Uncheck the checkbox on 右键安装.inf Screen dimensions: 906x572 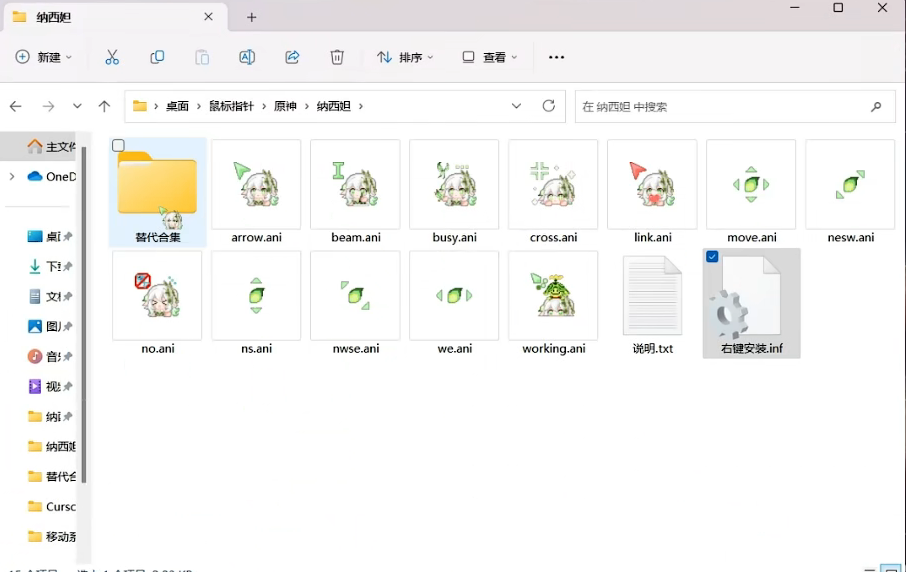[712, 257]
